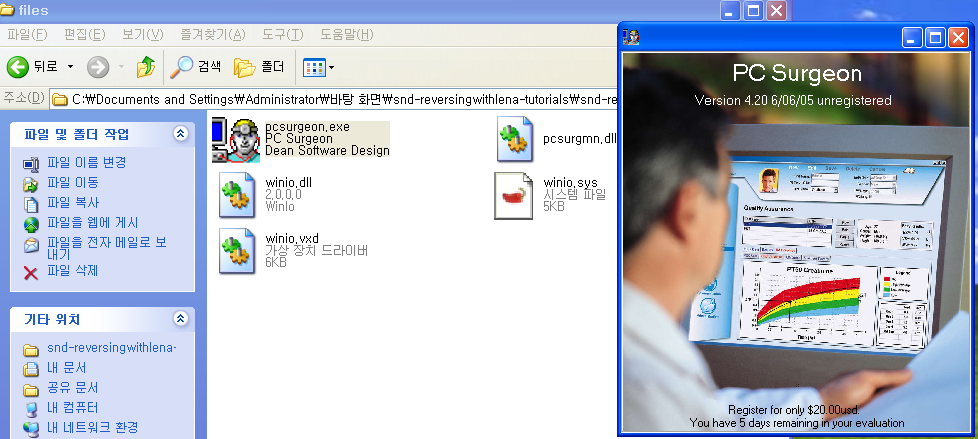Go back with the 뒤로 arrow button

click(32, 66)
